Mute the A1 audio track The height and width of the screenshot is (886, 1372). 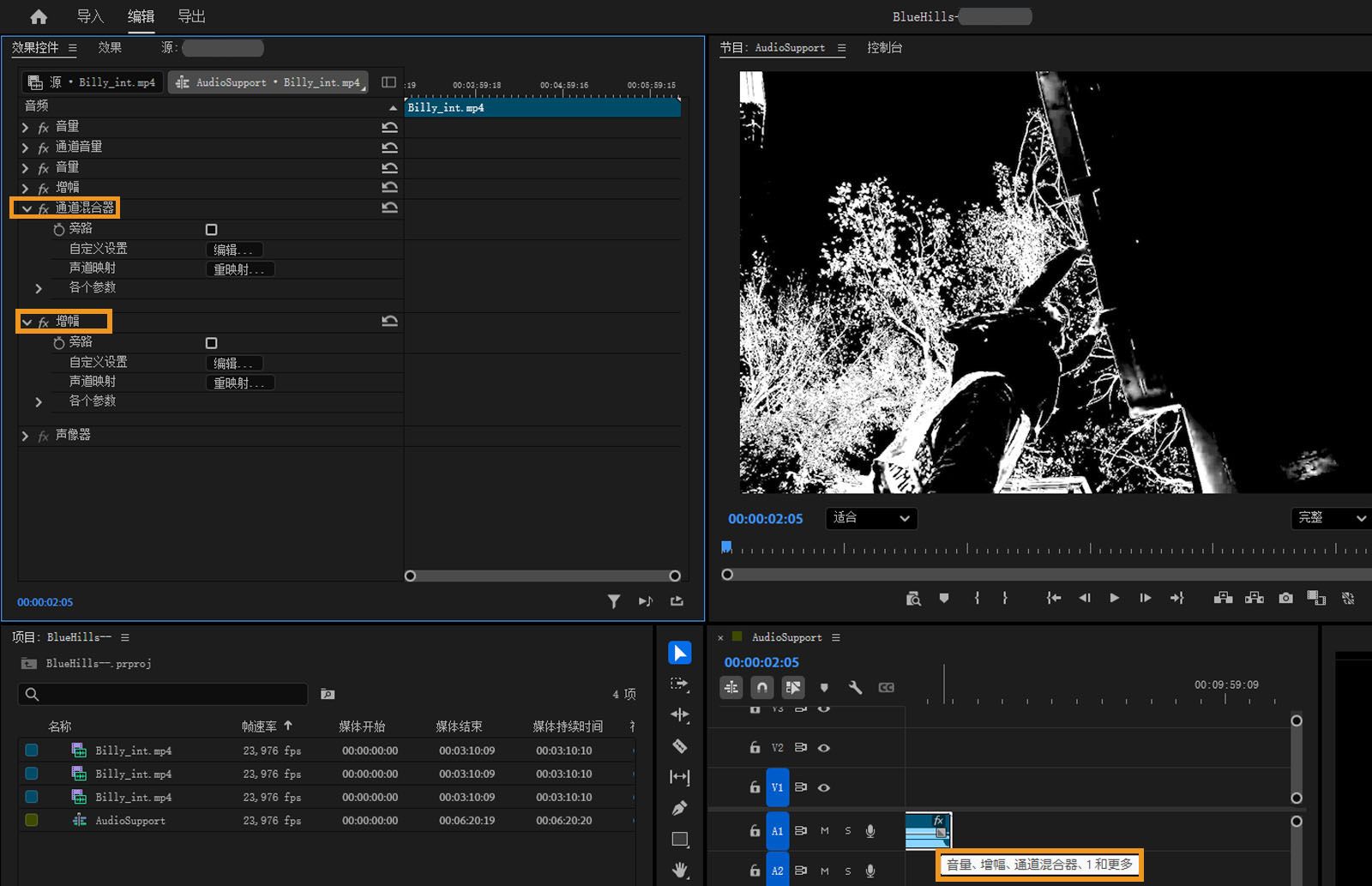pos(825,830)
